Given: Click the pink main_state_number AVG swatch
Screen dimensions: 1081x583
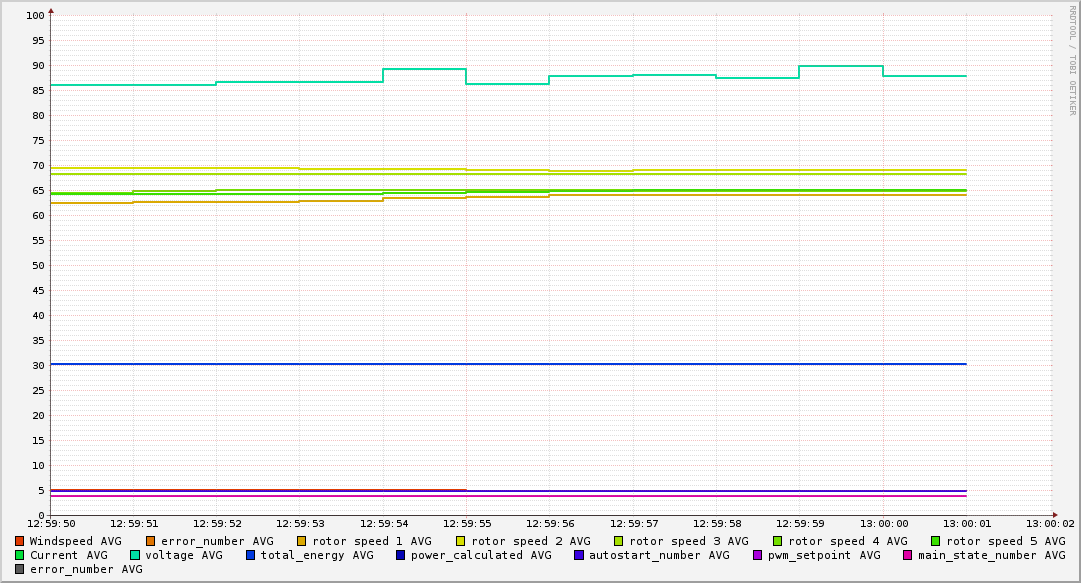Looking at the screenshot, I should (x=908, y=555).
